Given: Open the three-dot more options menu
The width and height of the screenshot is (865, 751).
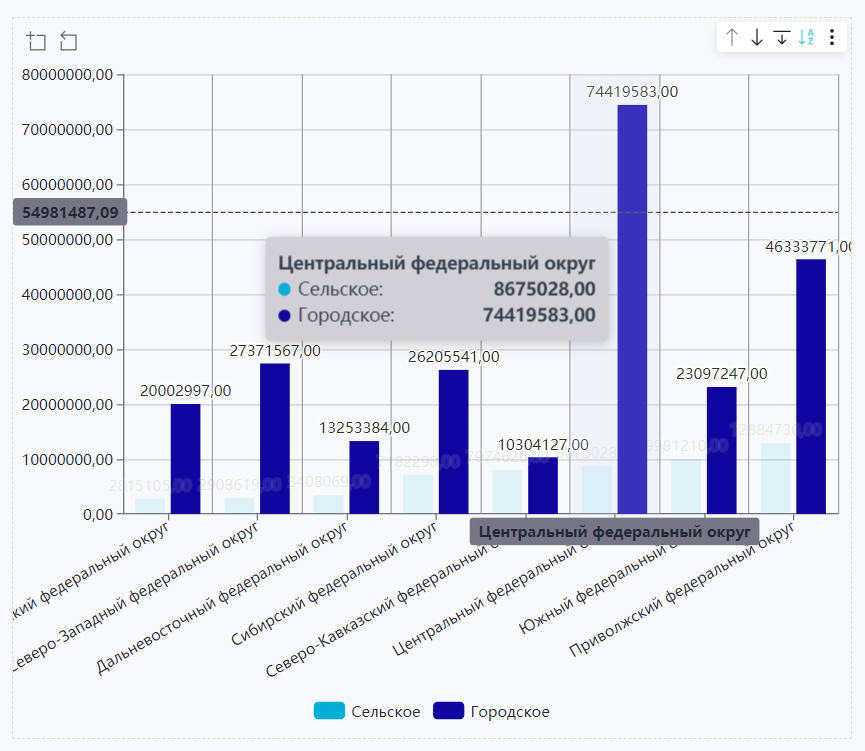Looking at the screenshot, I should click(x=832, y=38).
